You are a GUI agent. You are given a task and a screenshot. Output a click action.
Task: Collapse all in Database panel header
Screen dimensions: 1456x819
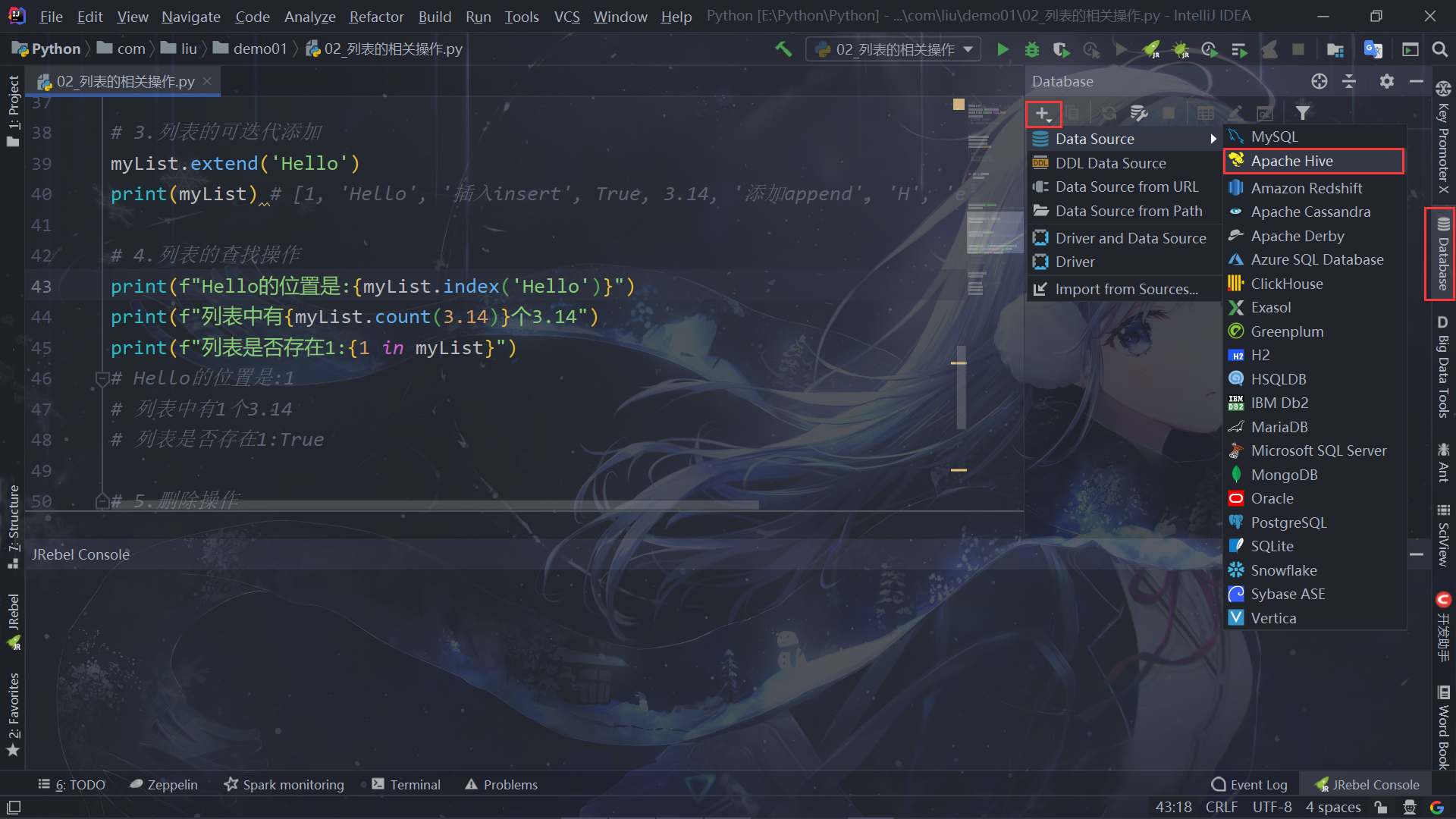point(1349,81)
